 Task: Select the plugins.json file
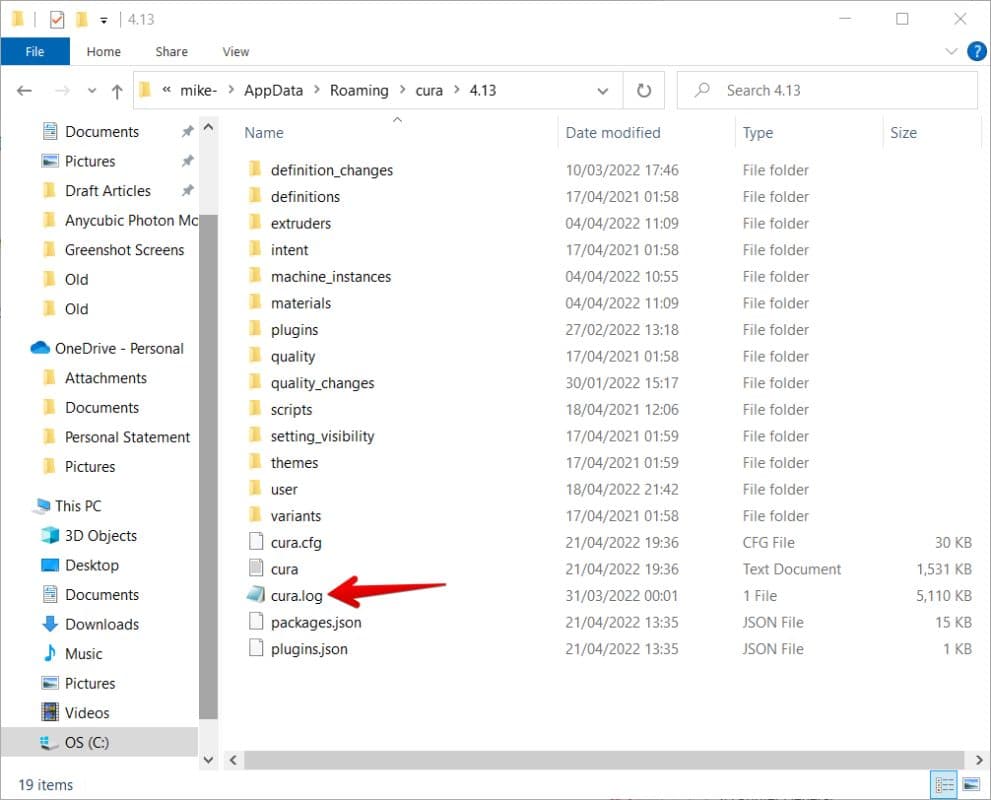coord(309,649)
